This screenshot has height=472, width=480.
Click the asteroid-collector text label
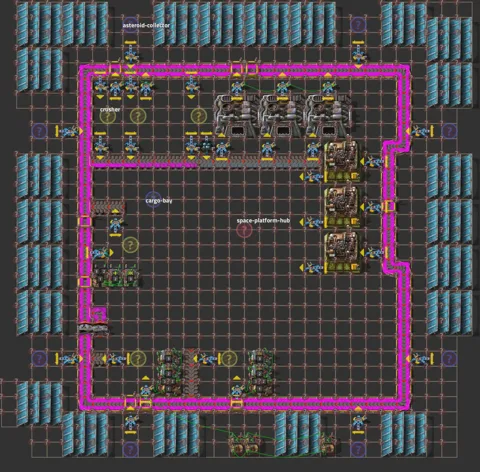point(146,25)
